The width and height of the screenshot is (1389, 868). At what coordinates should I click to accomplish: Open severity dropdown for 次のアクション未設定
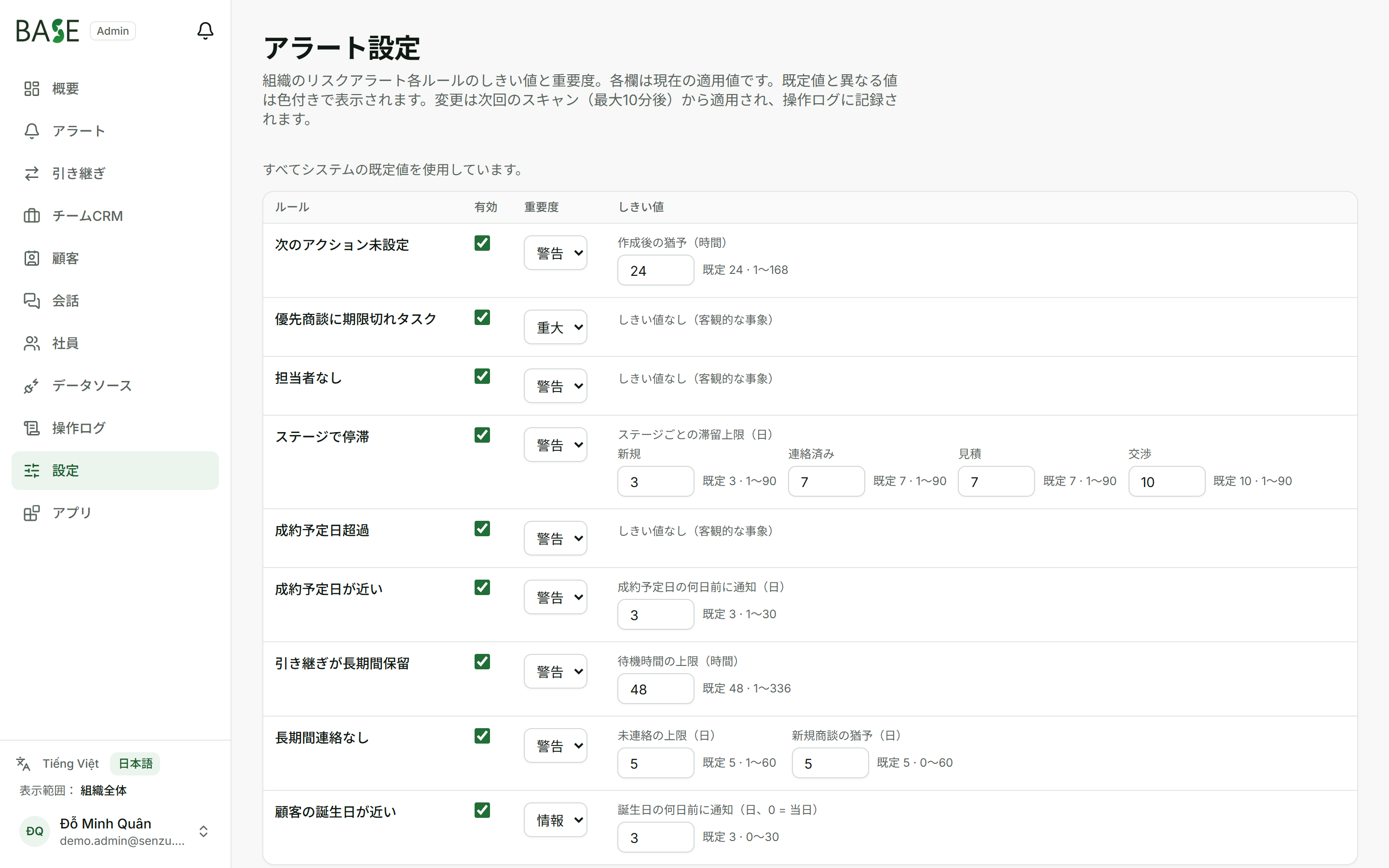555,253
